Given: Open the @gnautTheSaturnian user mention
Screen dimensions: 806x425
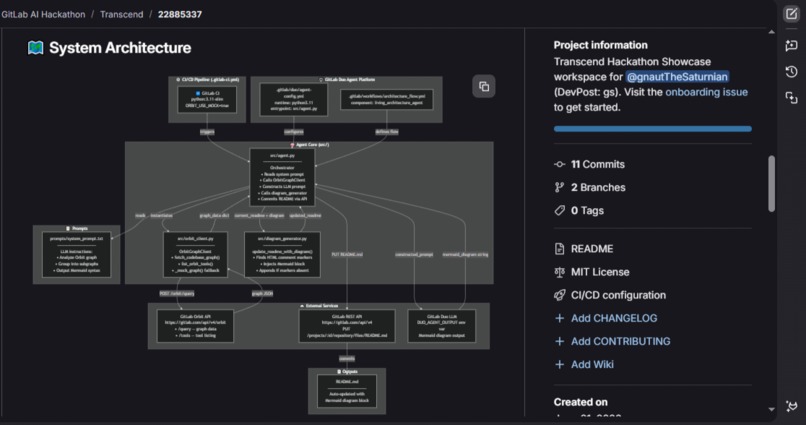Looking at the screenshot, I should point(677,77).
